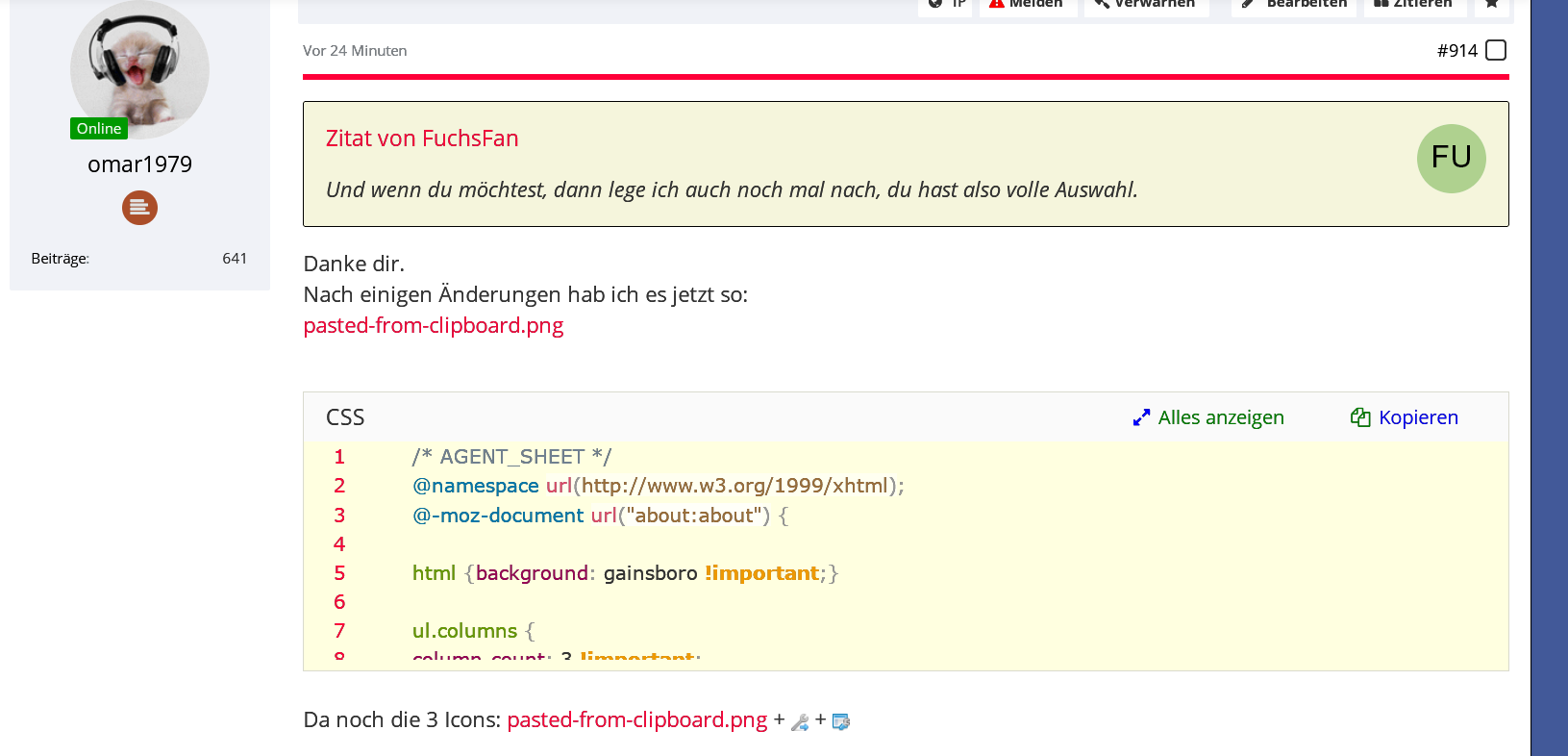The height and width of the screenshot is (756, 1568).
Task: Click the 'html {background: gainsboro' code line
Action: 626,573
